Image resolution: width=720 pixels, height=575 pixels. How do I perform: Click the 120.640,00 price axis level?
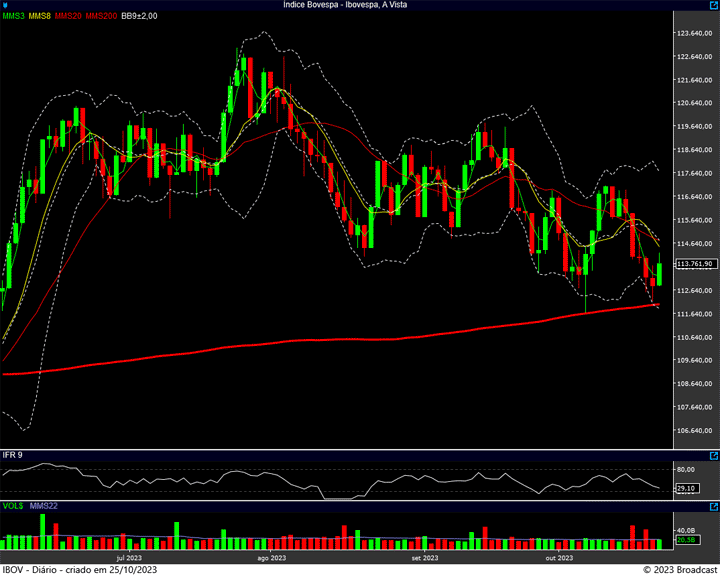tap(694, 103)
